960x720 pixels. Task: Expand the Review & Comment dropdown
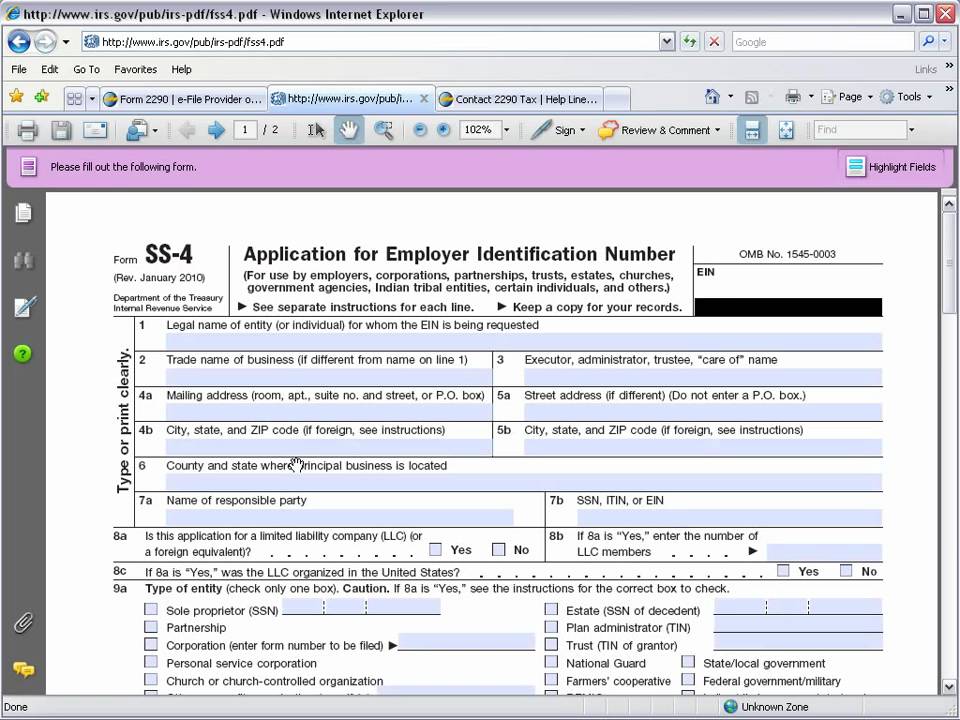717,130
